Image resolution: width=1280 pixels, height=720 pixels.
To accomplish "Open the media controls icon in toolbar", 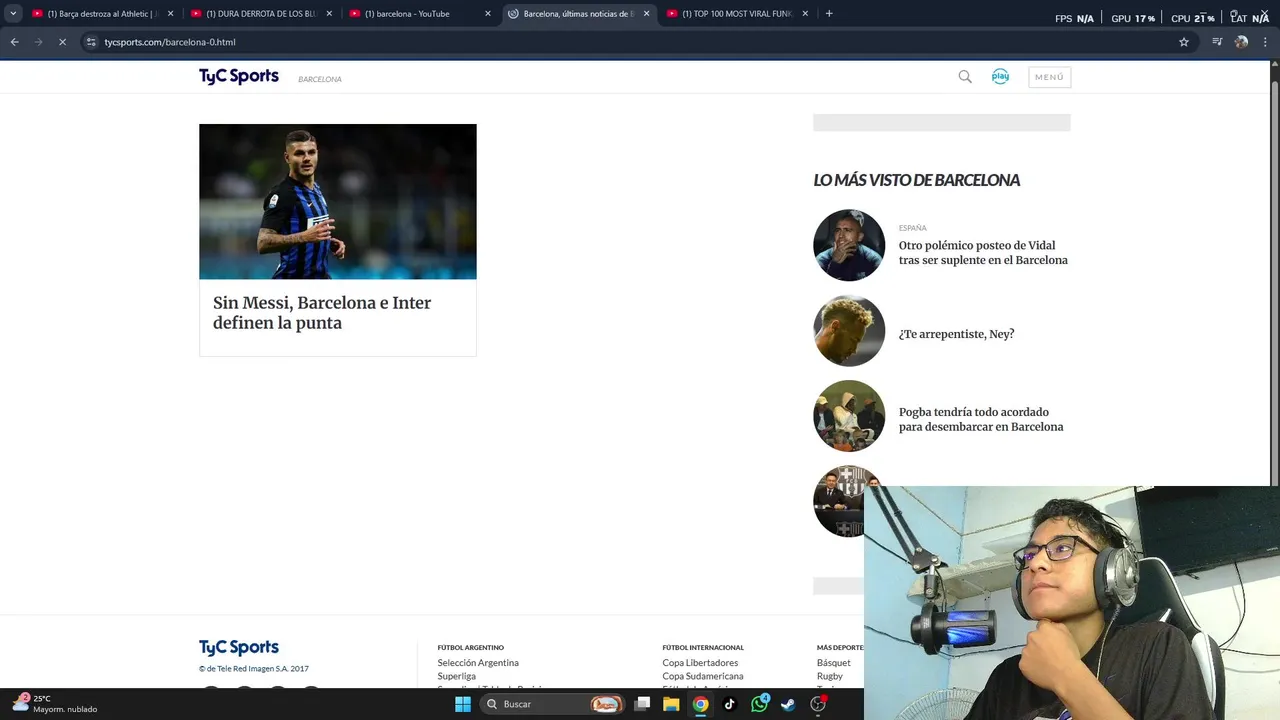I will click(1217, 42).
